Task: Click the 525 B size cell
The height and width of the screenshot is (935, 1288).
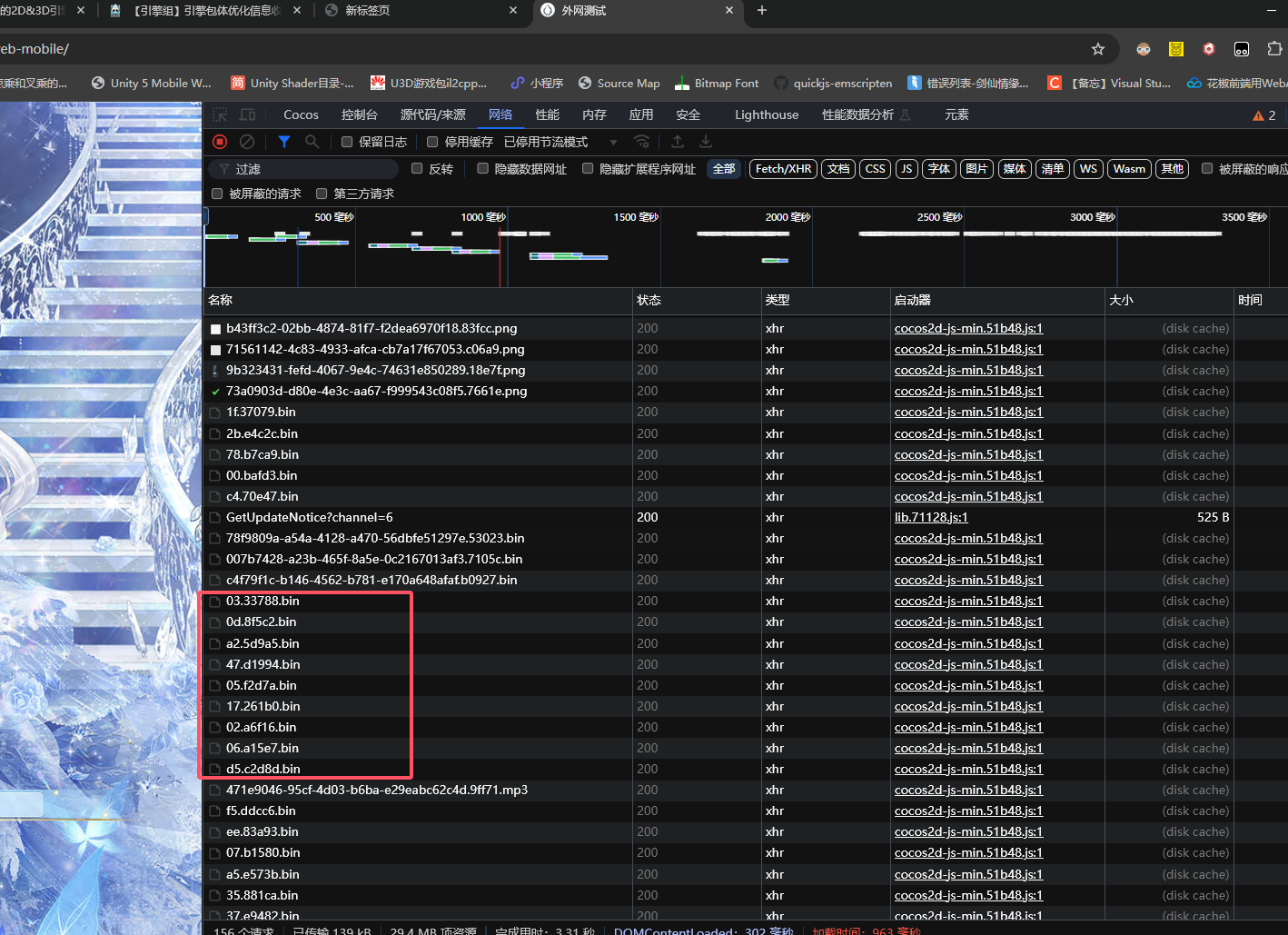Action: click(1213, 517)
